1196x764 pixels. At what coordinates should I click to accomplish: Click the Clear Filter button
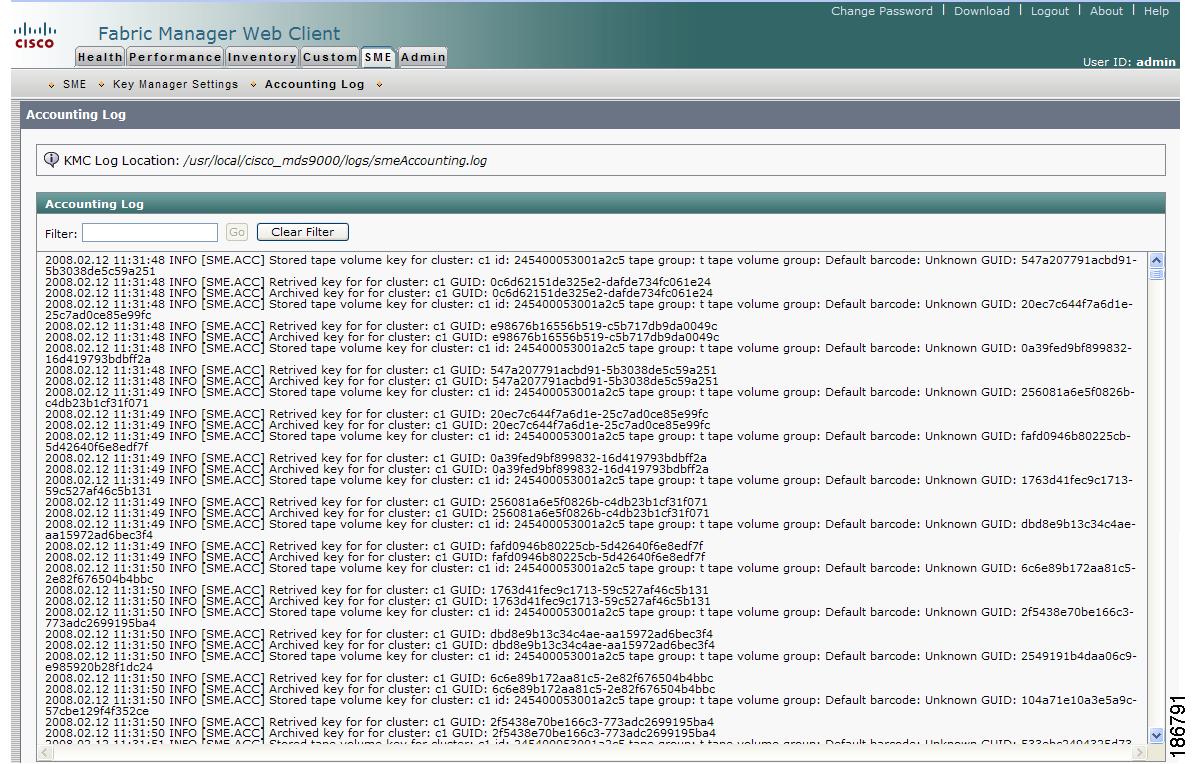point(303,232)
